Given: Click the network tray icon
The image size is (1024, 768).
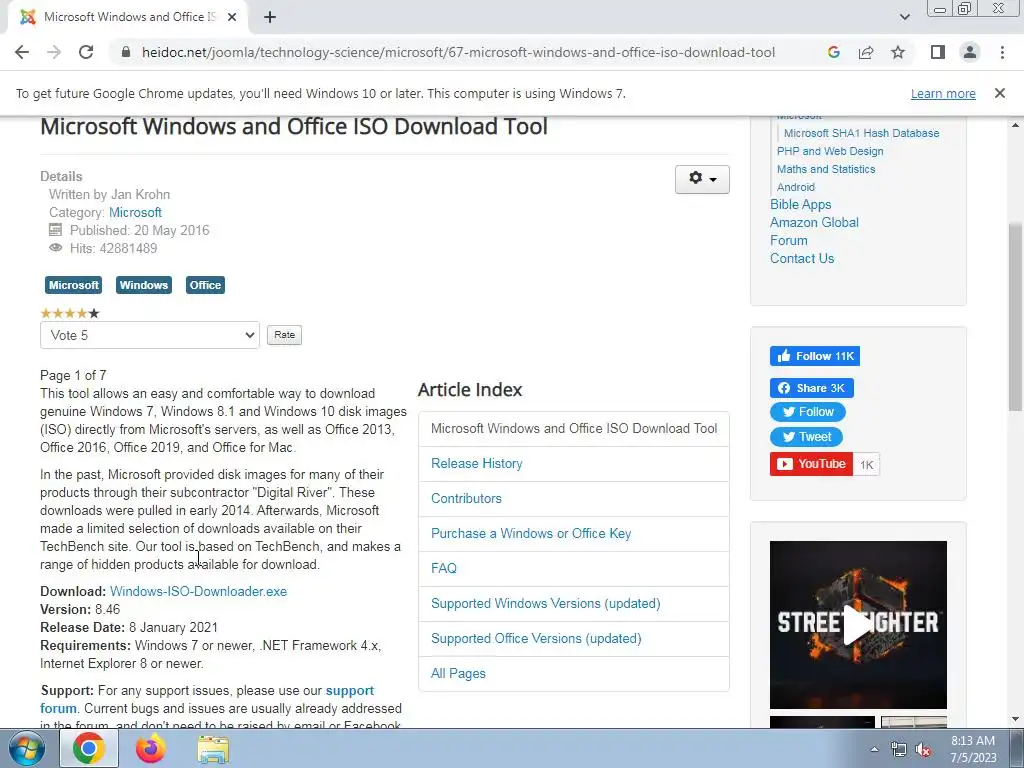Looking at the screenshot, I should [898, 750].
